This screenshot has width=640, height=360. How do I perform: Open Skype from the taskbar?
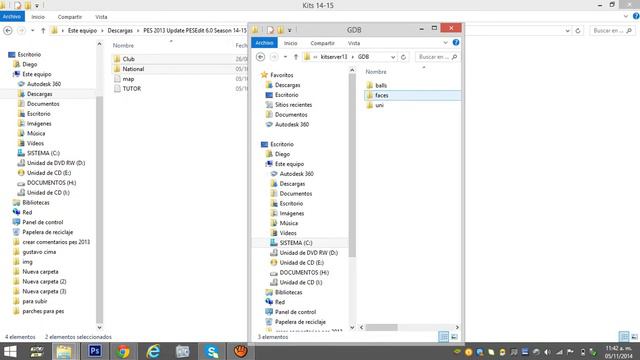pyautogui.click(x=211, y=351)
